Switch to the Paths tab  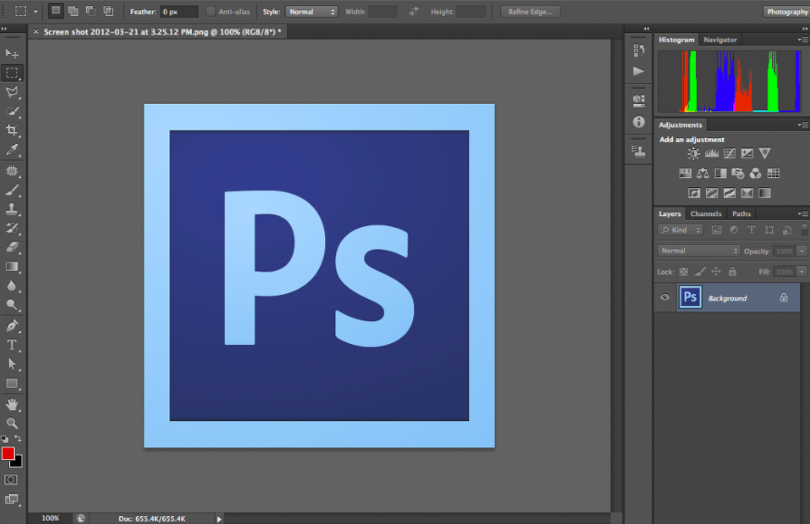[x=741, y=214]
